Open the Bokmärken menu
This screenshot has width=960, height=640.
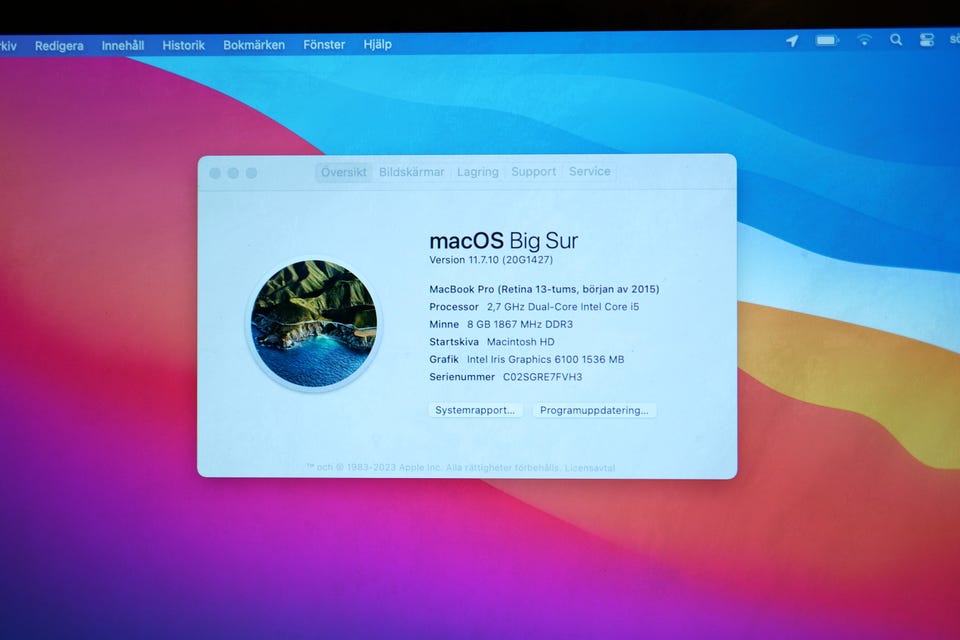point(253,45)
